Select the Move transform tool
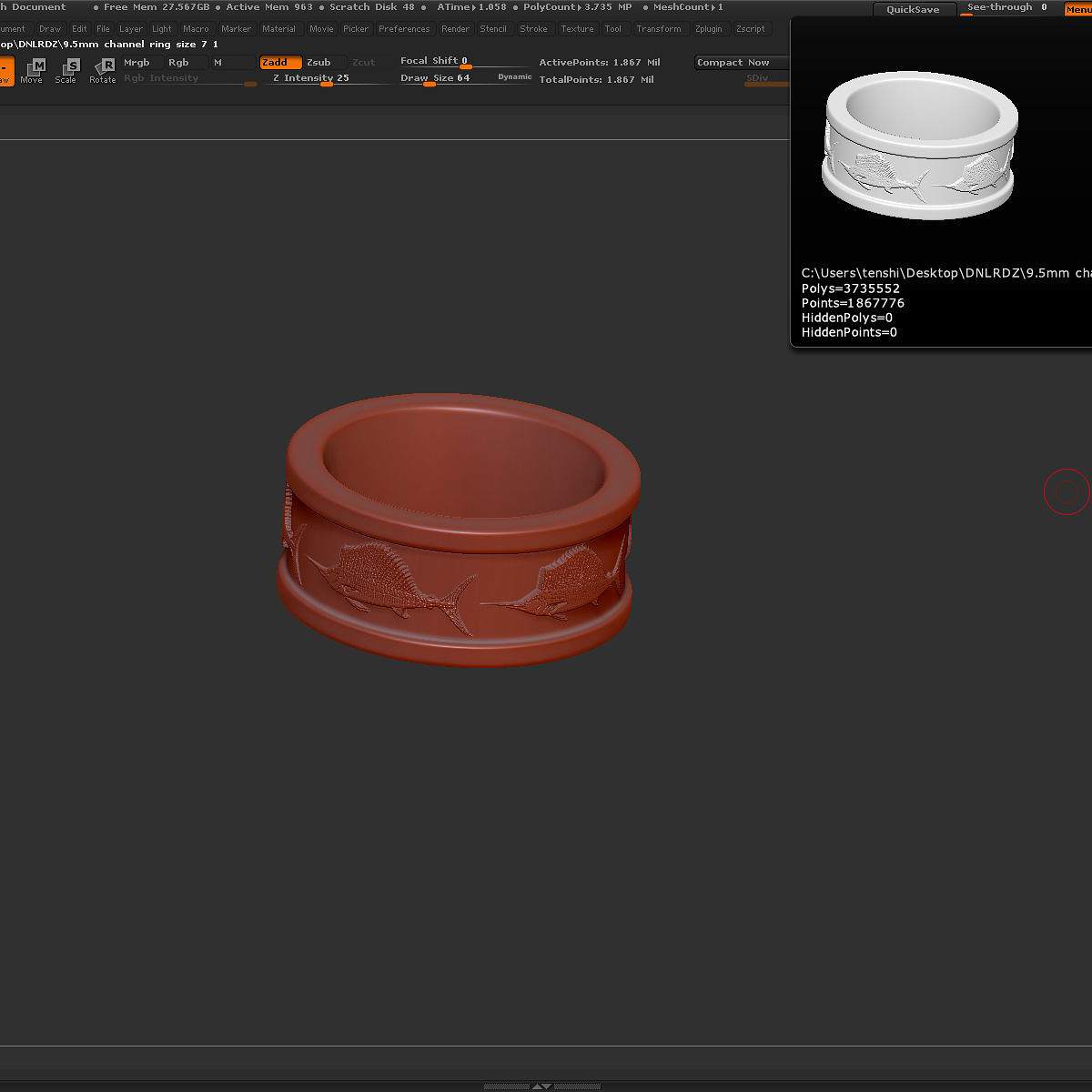 (x=33, y=70)
